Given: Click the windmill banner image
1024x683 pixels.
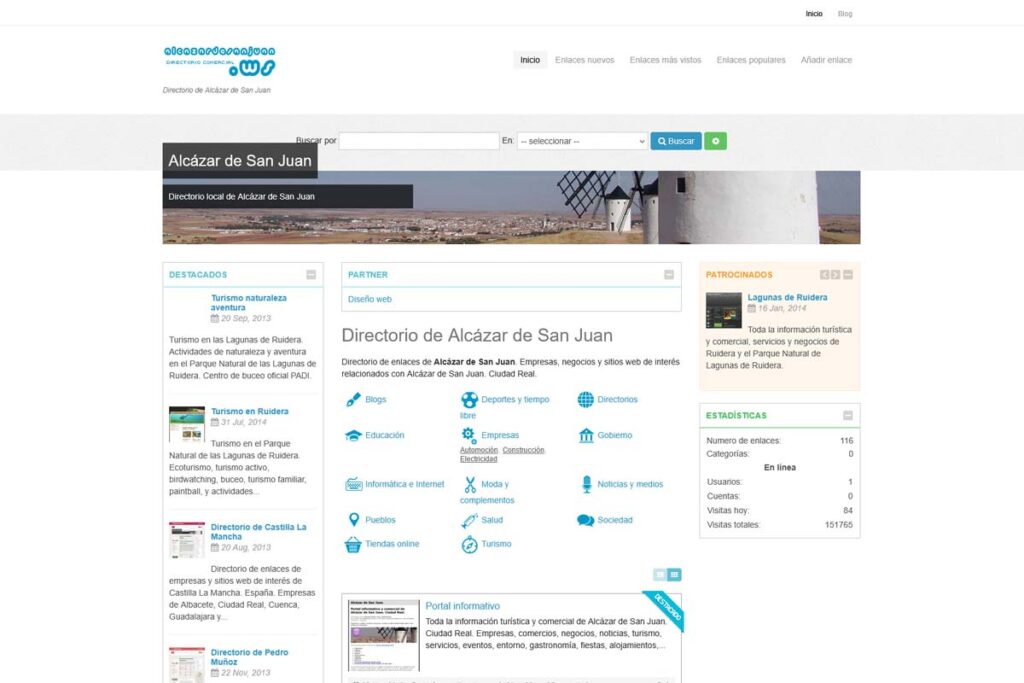Looking at the screenshot, I should click(511, 208).
